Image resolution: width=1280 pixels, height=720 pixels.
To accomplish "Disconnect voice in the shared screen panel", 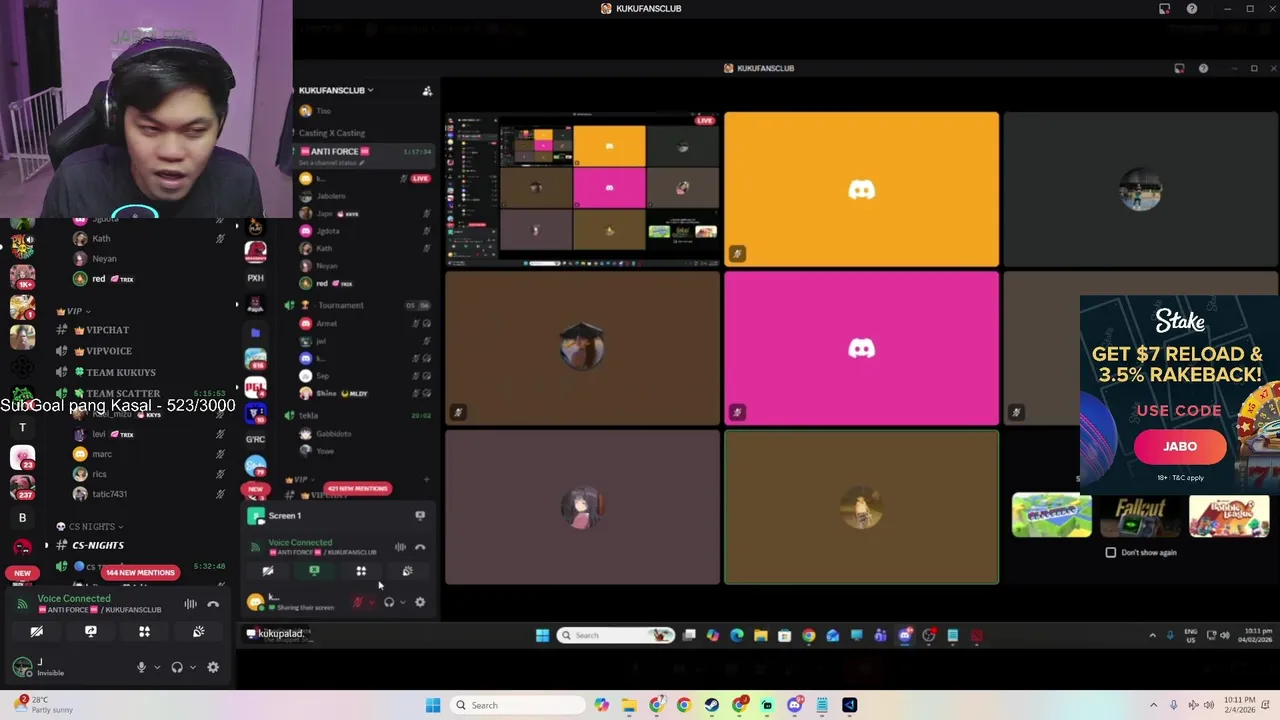I will pyautogui.click(x=420, y=547).
